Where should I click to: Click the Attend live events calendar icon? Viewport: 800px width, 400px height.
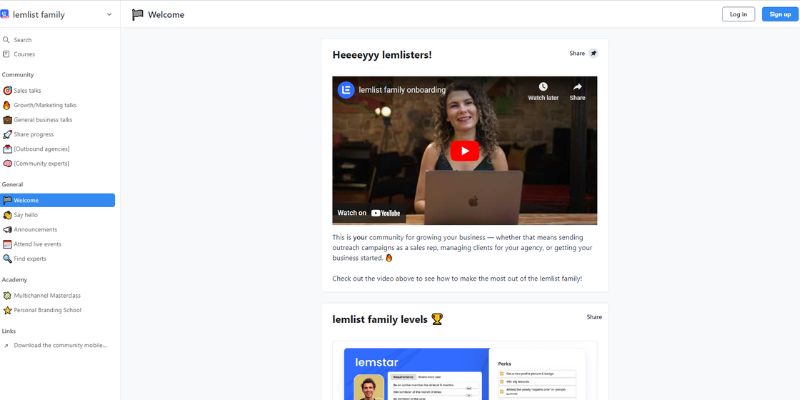(x=7, y=244)
